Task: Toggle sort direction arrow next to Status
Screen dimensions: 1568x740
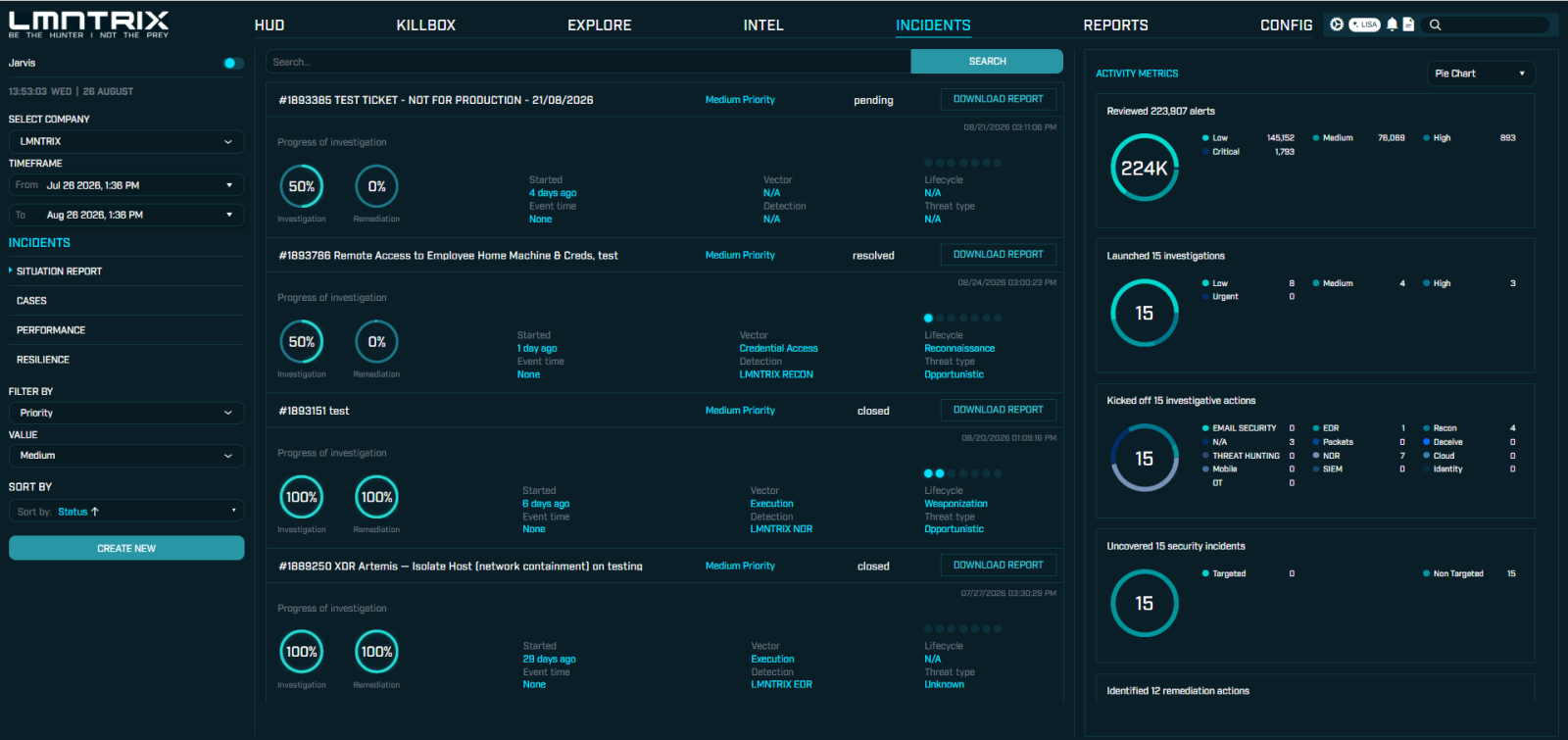Action: point(95,512)
